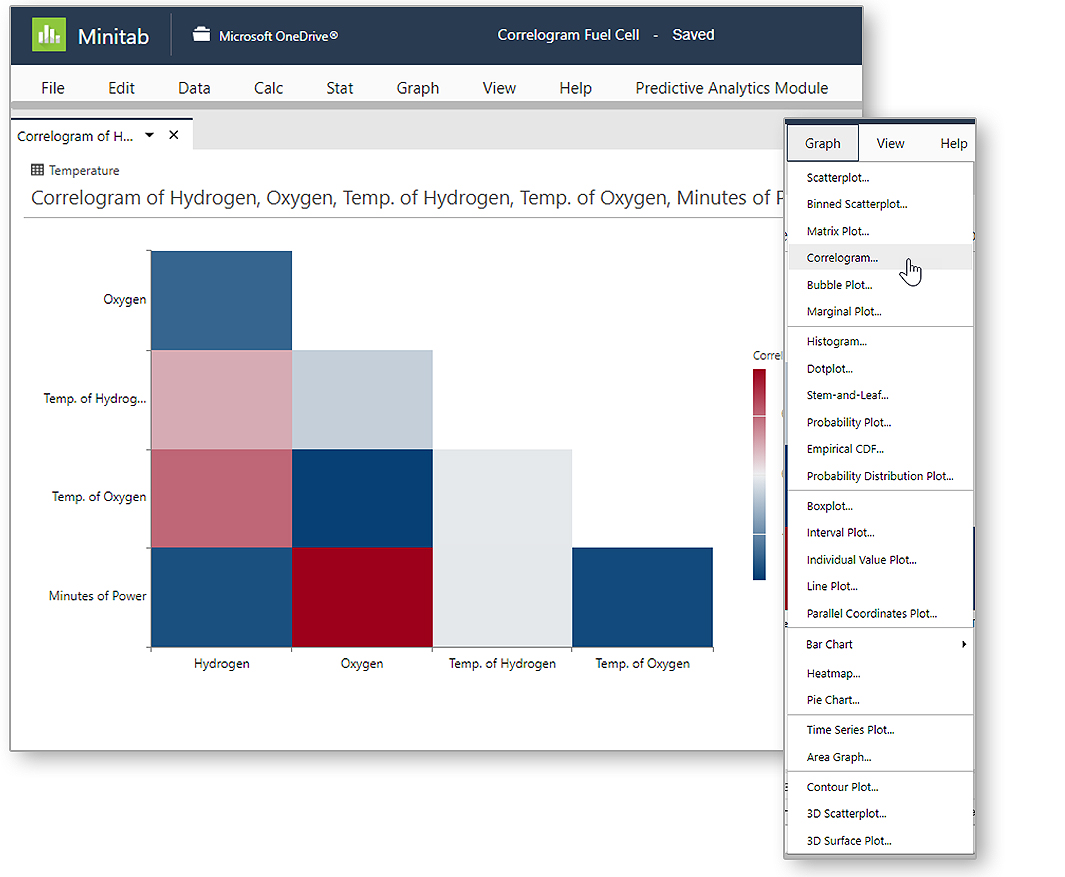Screen dimensions: 1065x877
Task: Choose Bar Chart from the Graph menu
Action: tap(880, 644)
